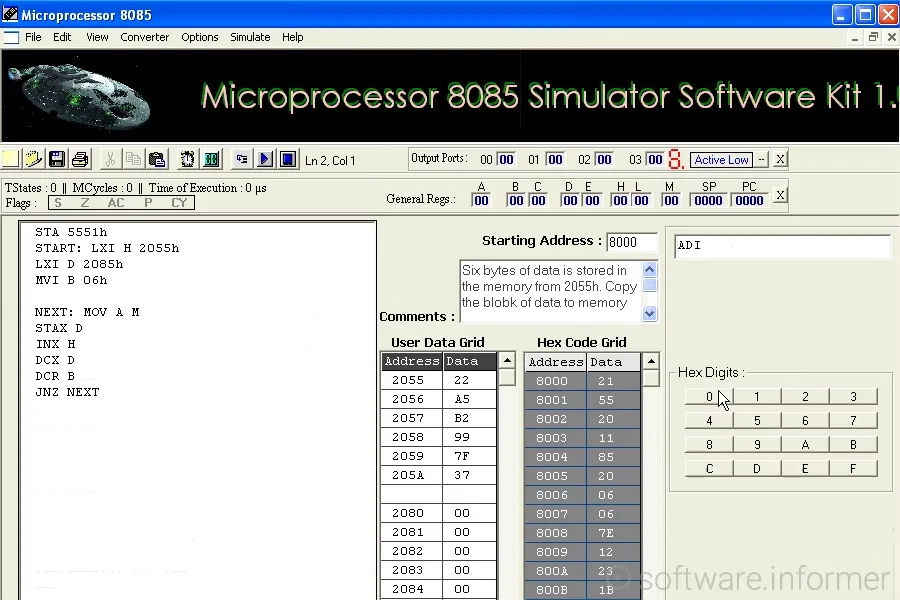Click the 'STA 5551h' code line
This screenshot has height=600, width=900.
[71, 232]
